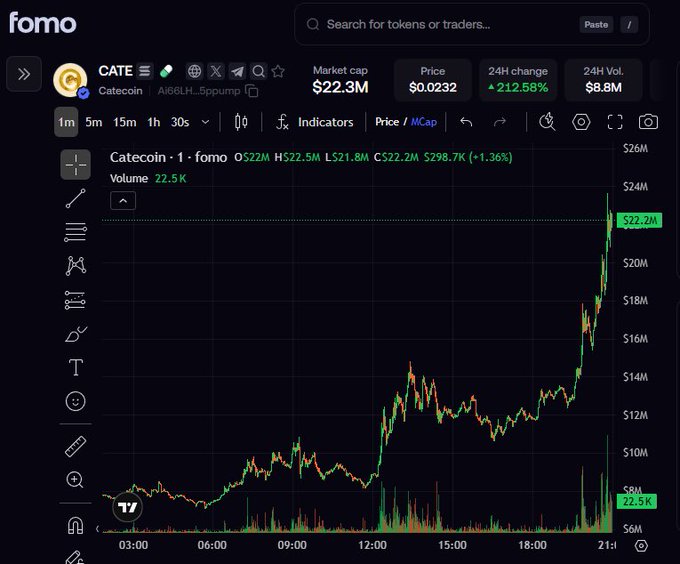Select the horizontal lines Fibonacci tool
The image size is (680, 564).
tap(75, 232)
